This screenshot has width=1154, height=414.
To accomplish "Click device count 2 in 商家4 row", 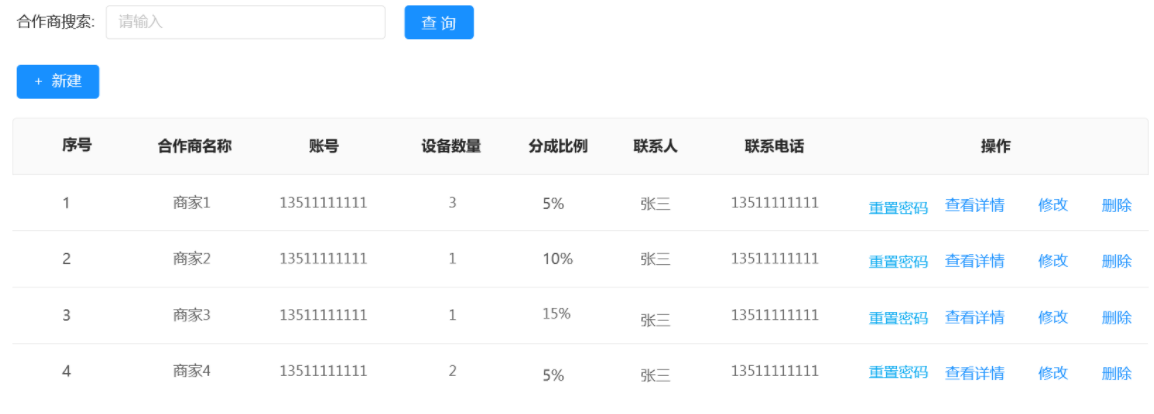I will (x=452, y=371).
